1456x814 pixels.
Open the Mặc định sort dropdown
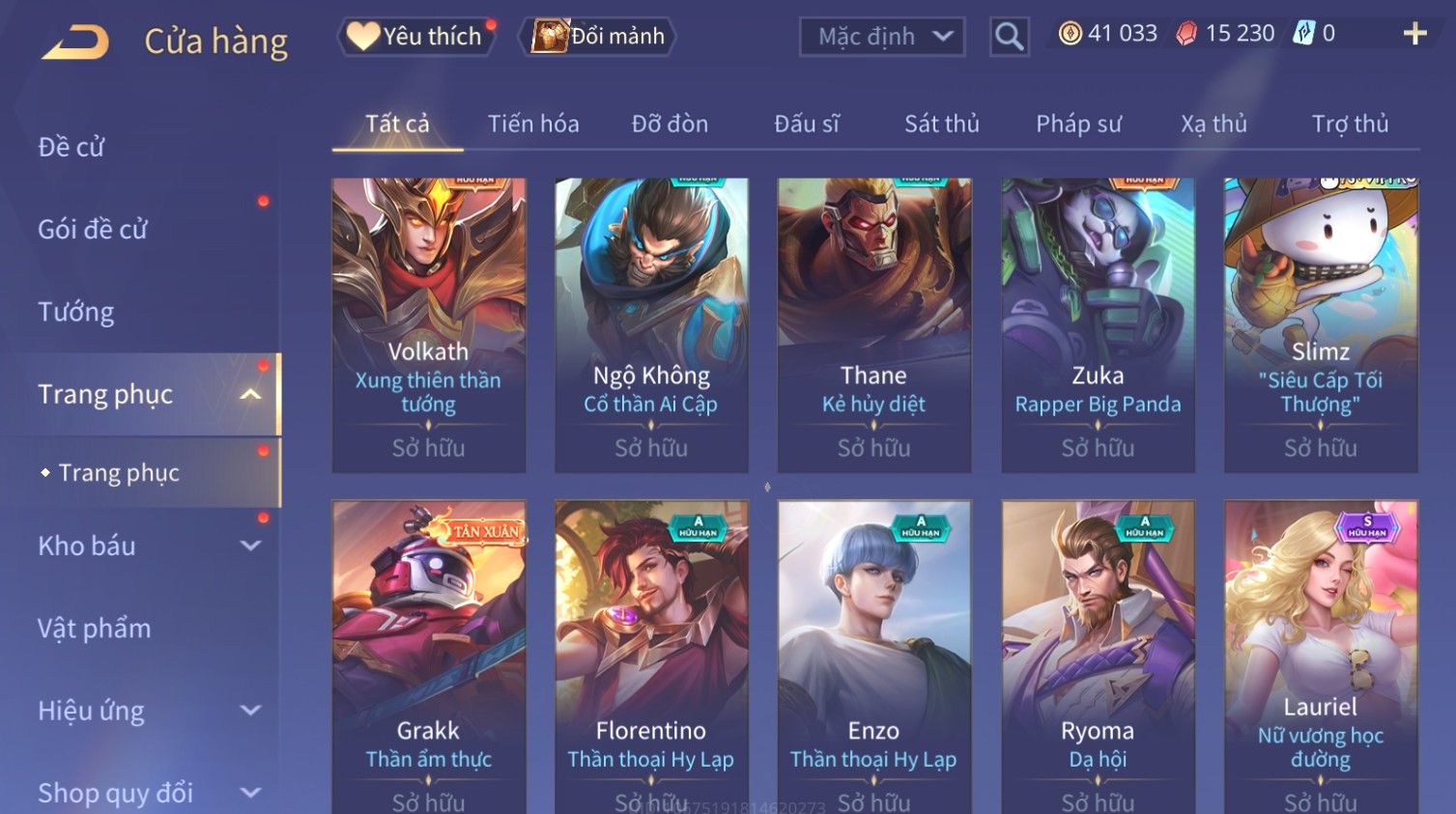(882, 37)
